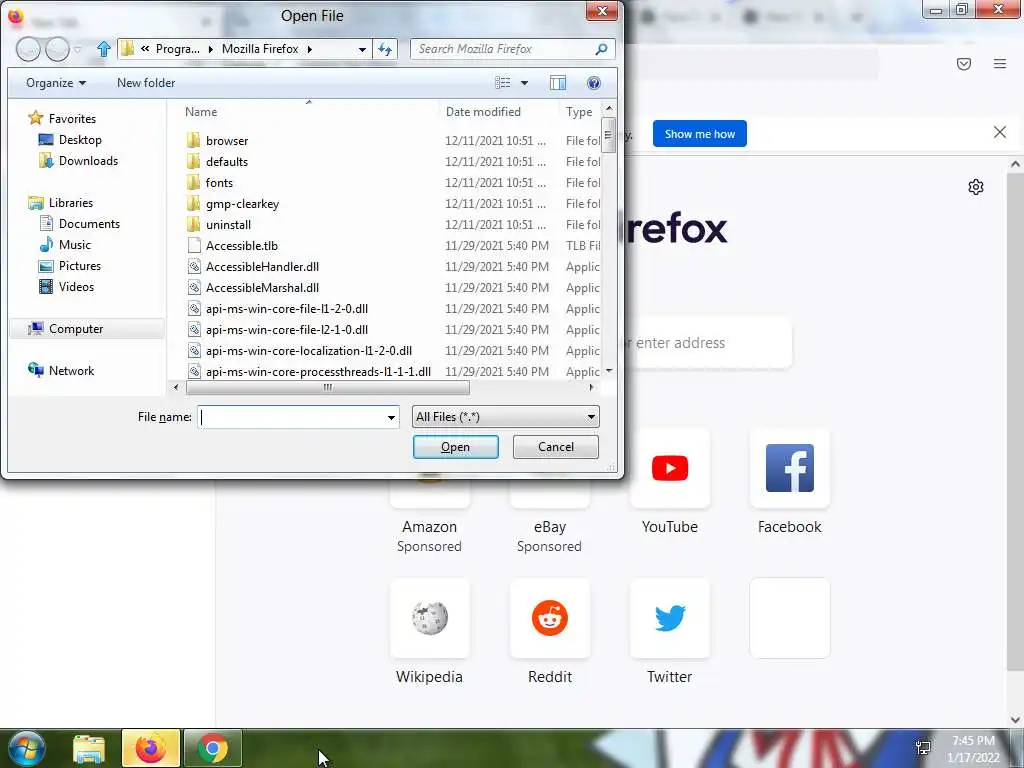
Task: Click the refresh folder button in dialog
Action: click(x=385, y=49)
